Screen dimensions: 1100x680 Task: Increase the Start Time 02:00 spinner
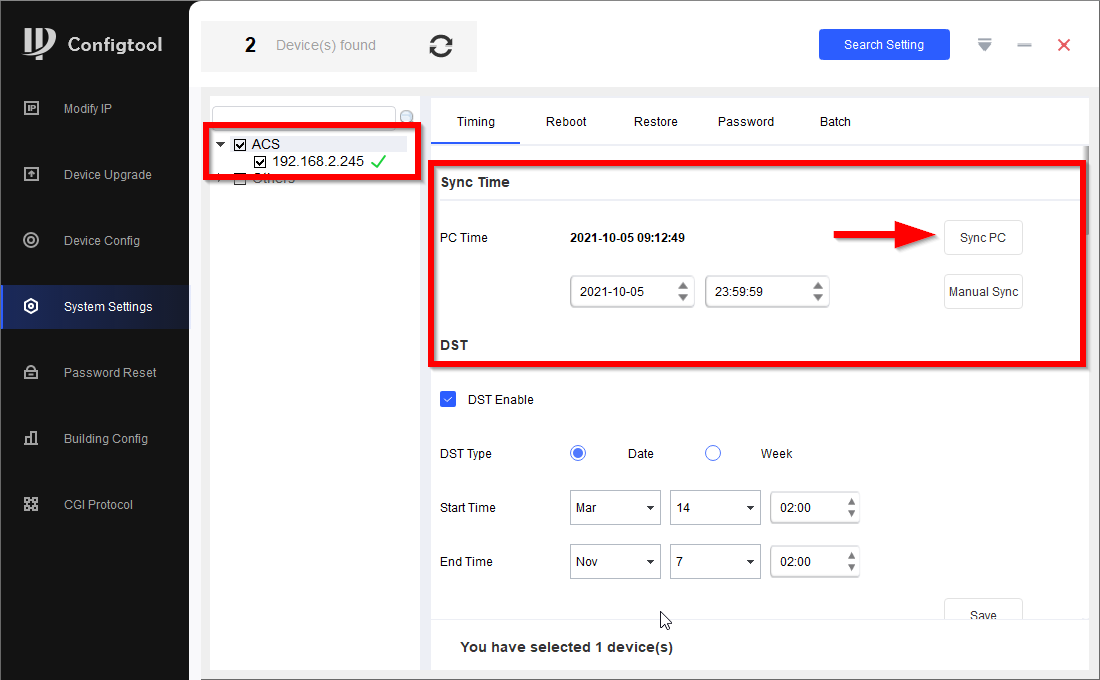(851, 502)
